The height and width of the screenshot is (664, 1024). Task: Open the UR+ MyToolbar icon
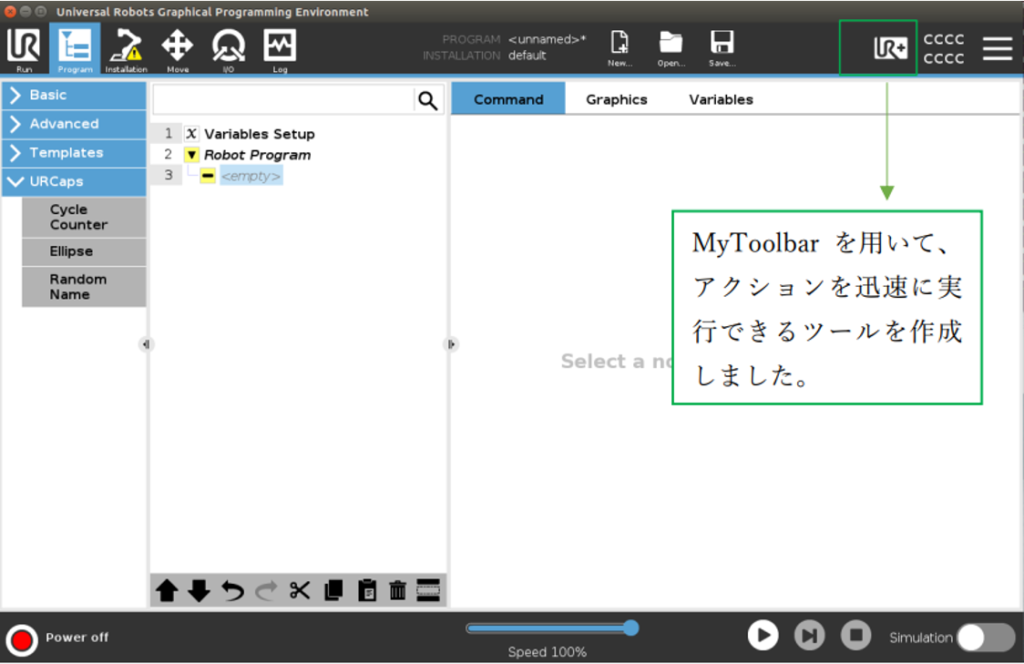point(890,48)
